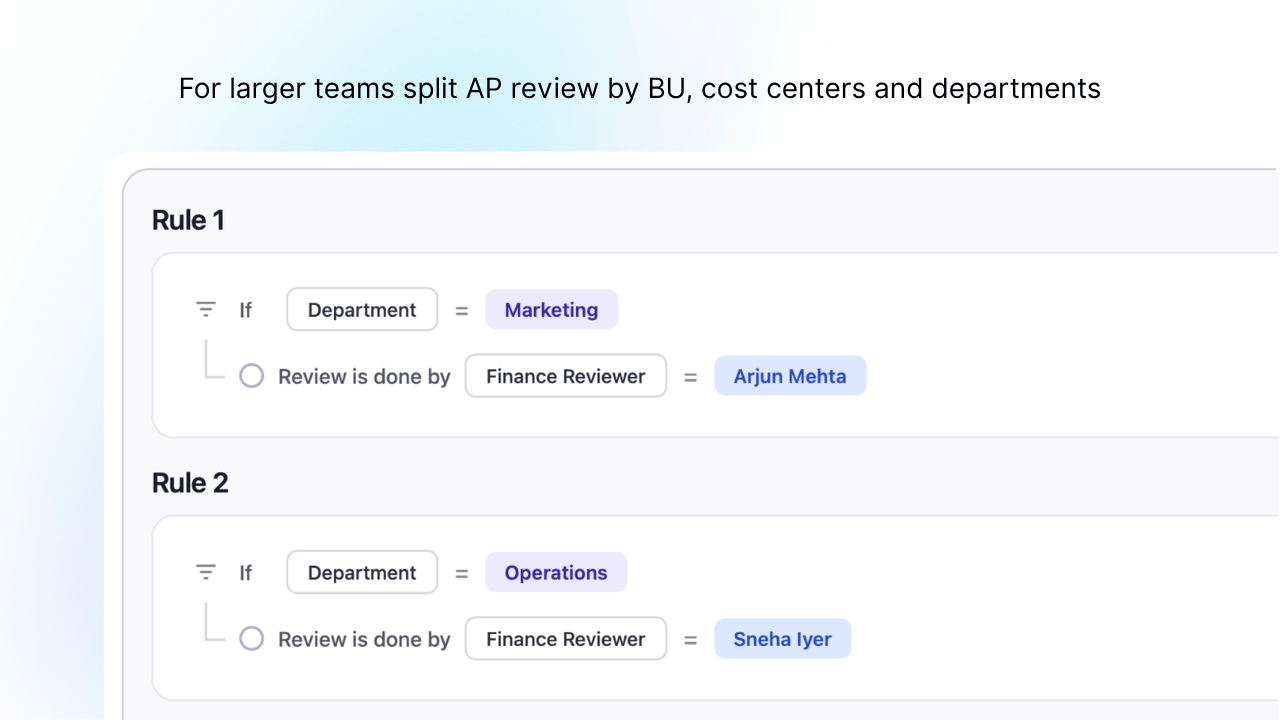The image size is (1280, 720).
Task: Click the equals sign in Rule 2 reviewer row
Action: (x=690, y=638)
